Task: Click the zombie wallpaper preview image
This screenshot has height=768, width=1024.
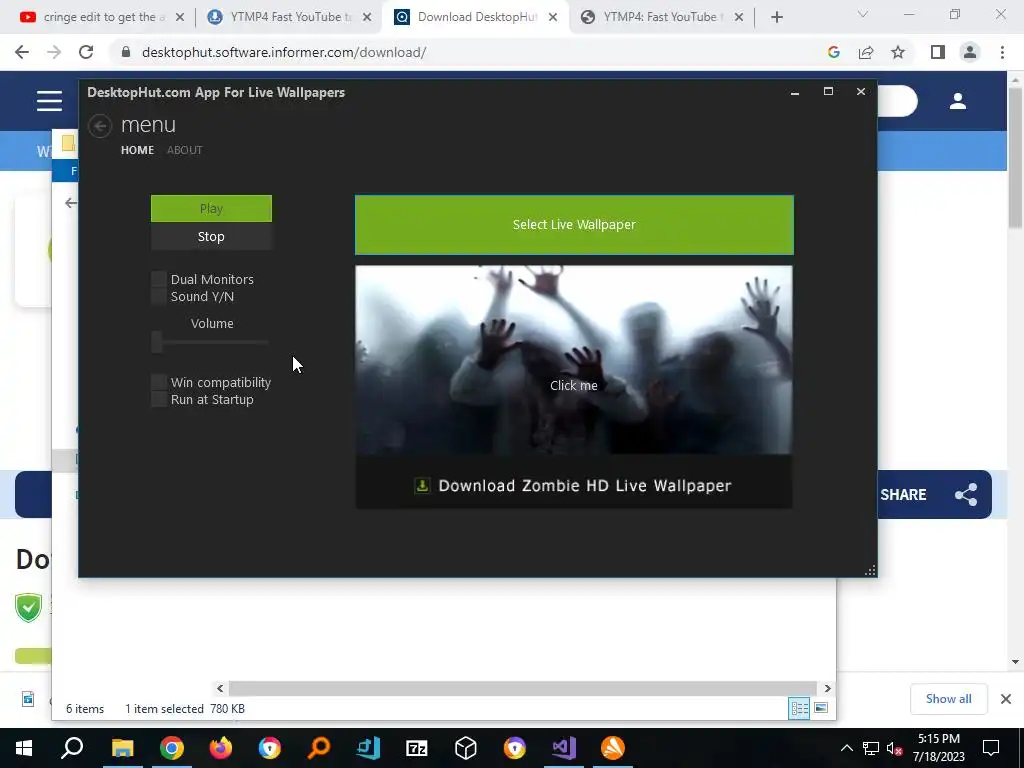Action: point(574,360)
